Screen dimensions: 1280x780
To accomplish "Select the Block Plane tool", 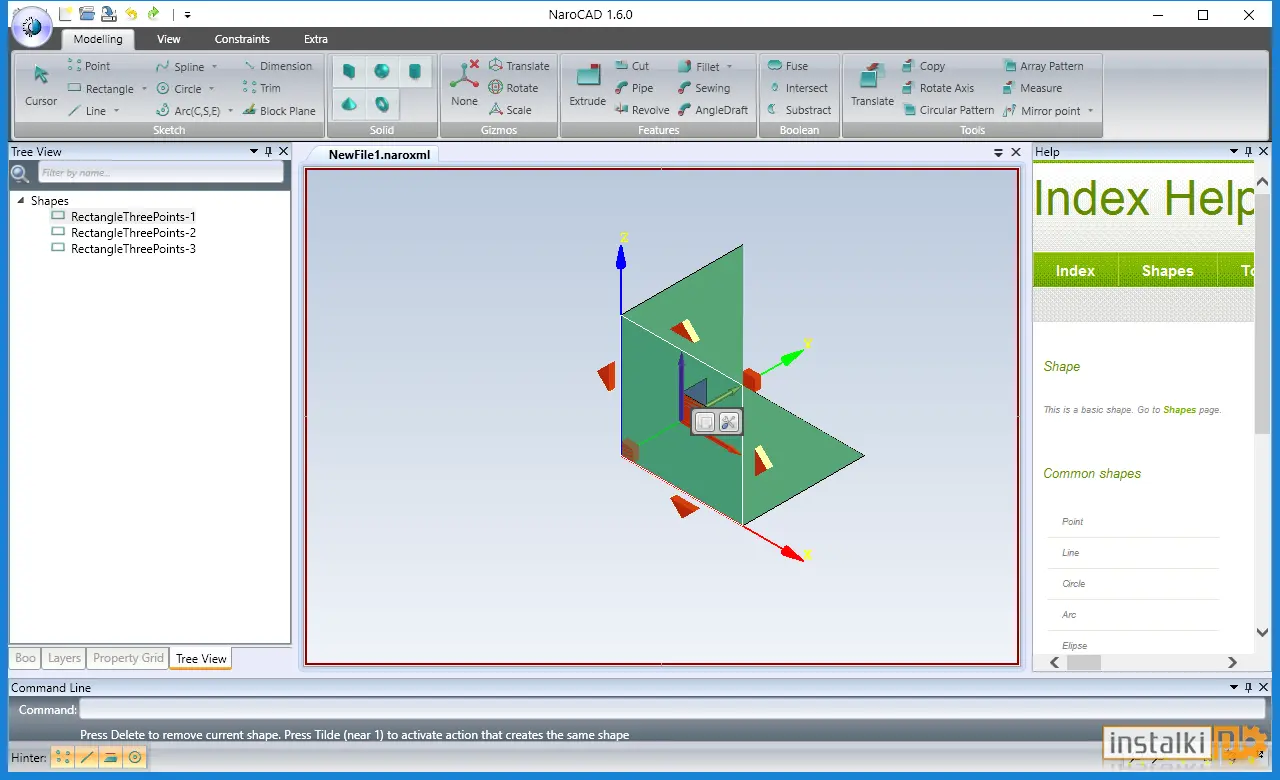I will tap(279, 111).
